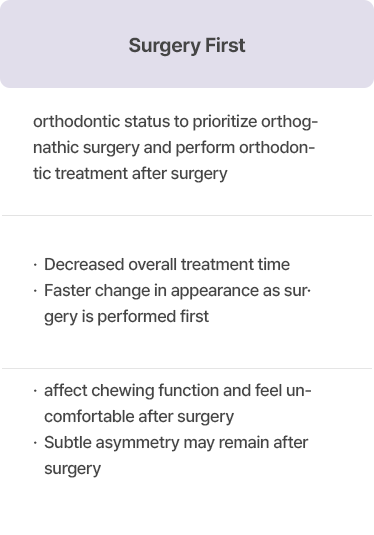
Task: Click 'Subtle asymmetry may remain after' text
Action: pos(176,443)
